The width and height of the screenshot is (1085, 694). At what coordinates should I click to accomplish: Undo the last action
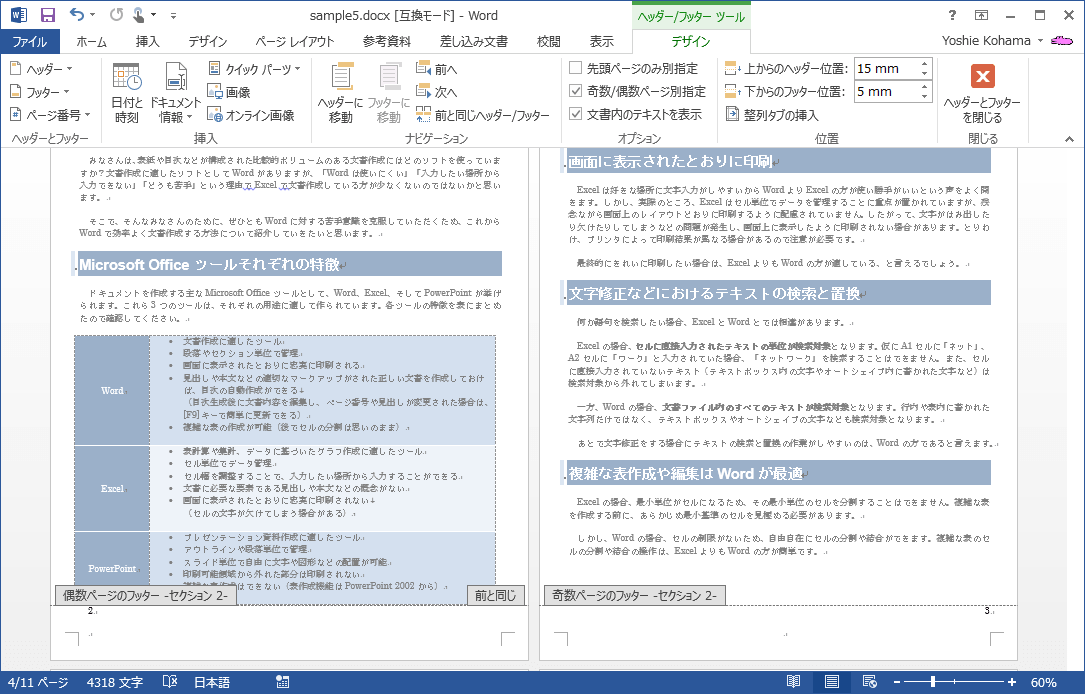(77, 15)
